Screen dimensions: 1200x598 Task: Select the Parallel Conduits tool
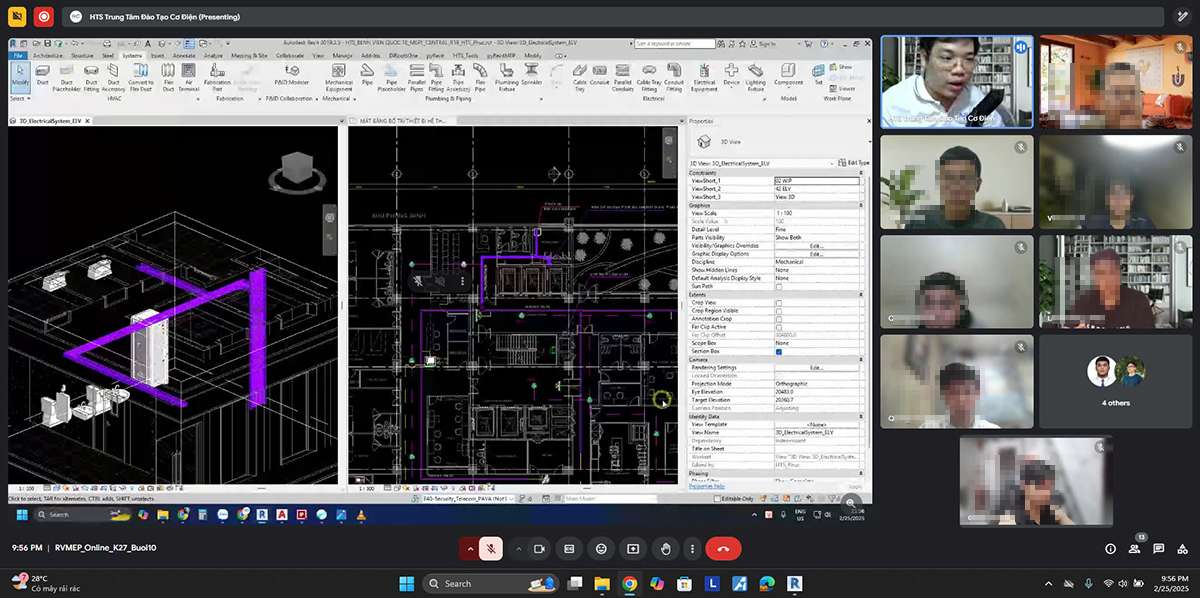point(623,78)
